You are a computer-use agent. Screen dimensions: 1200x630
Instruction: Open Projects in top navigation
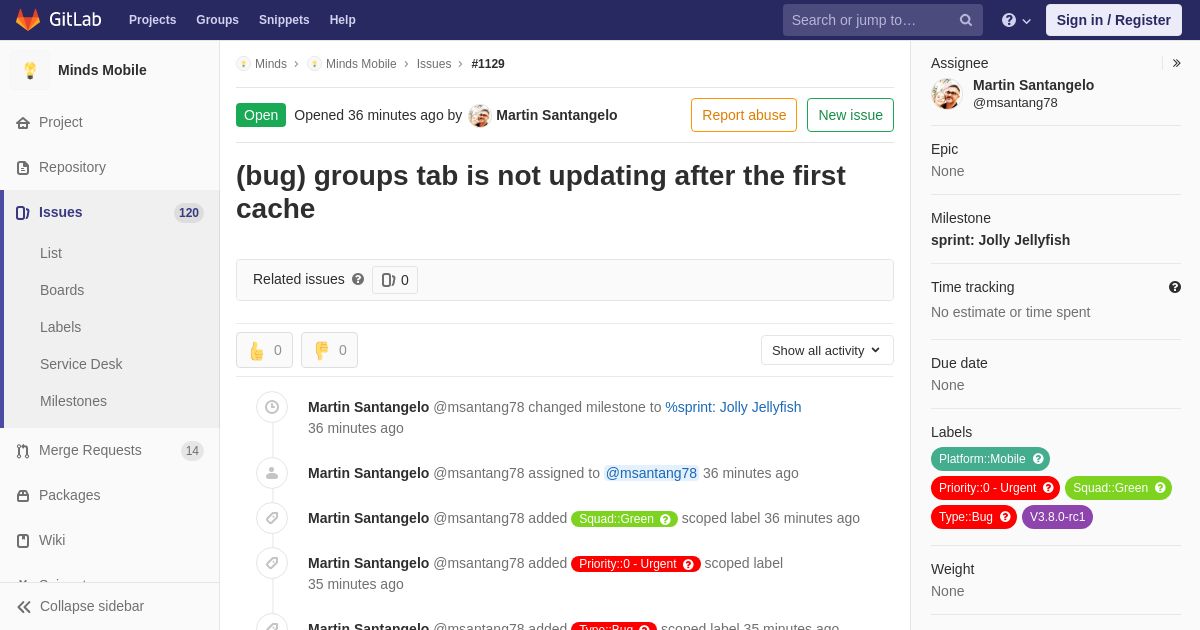tap(152, 20)
